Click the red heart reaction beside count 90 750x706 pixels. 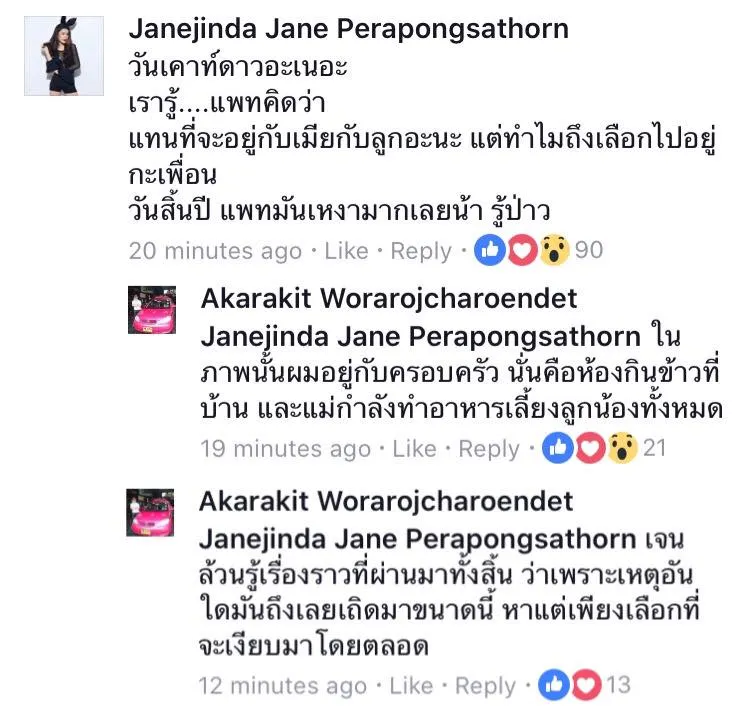click(522, 250)
